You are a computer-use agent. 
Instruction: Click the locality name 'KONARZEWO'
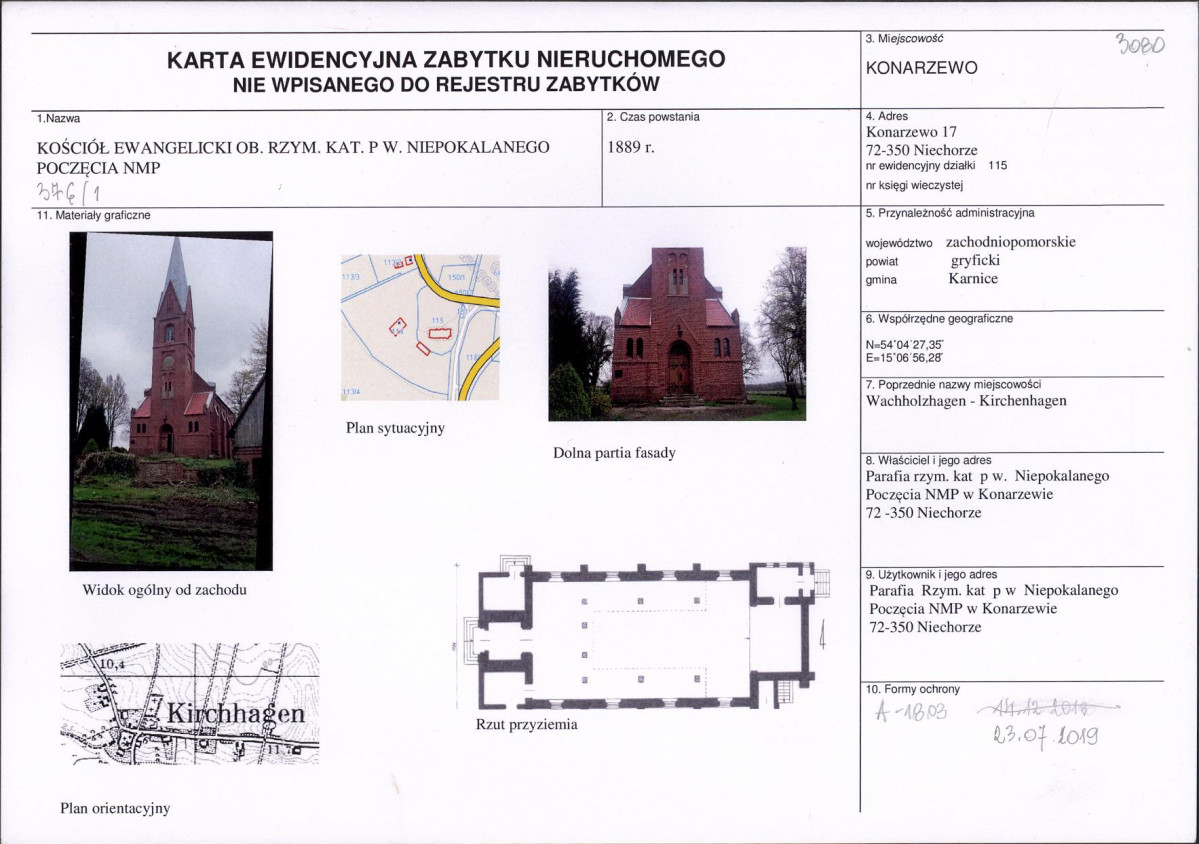click(921, 67)
